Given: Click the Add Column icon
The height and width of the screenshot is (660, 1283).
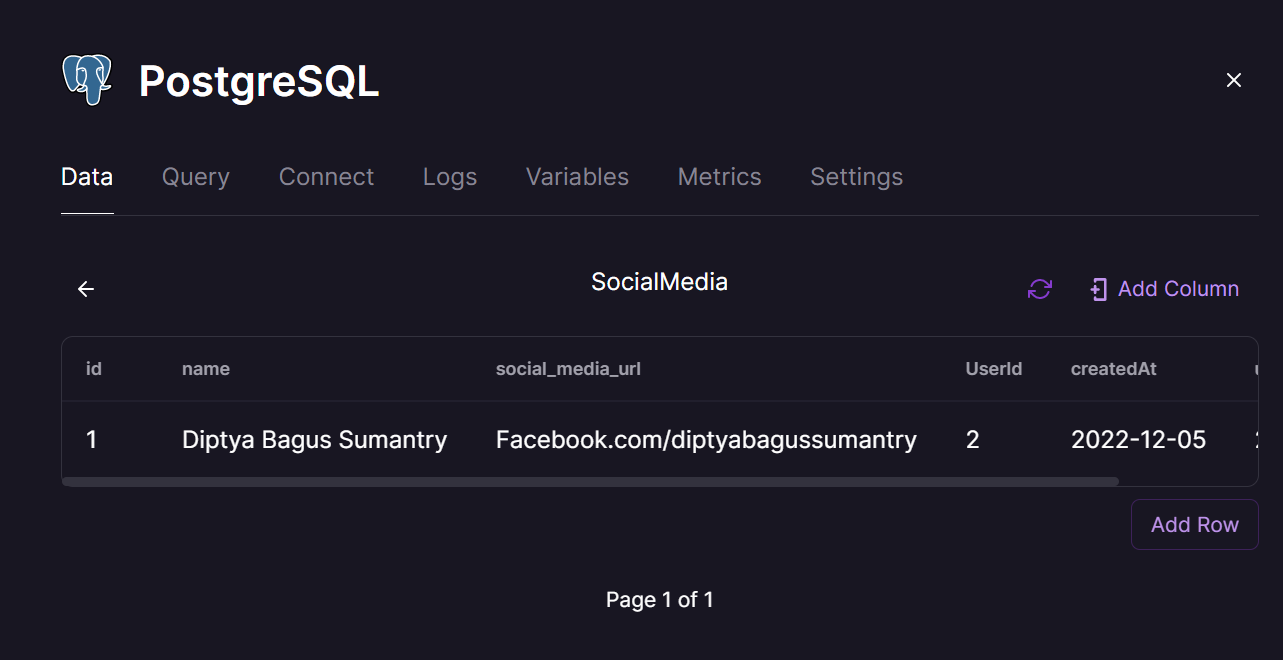Looking at the screenshot, I should pyautogui.click(x=1097, y=289).
